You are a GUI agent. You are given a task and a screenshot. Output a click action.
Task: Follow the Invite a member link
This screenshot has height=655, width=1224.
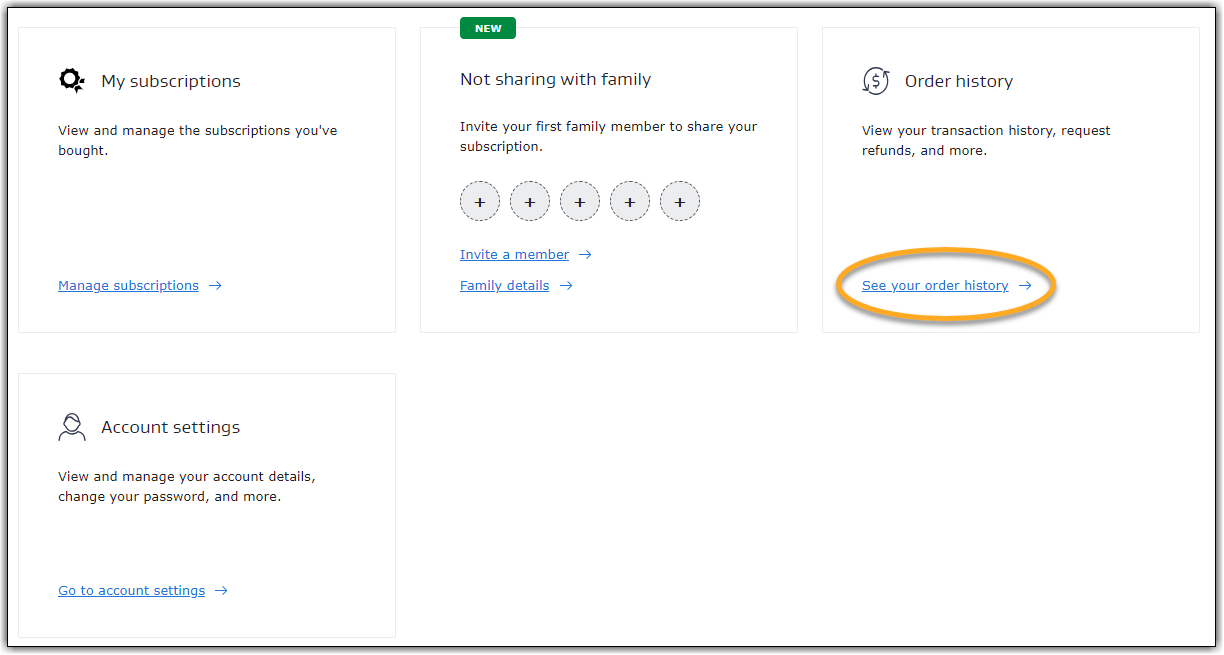click(x=514, y=255)
